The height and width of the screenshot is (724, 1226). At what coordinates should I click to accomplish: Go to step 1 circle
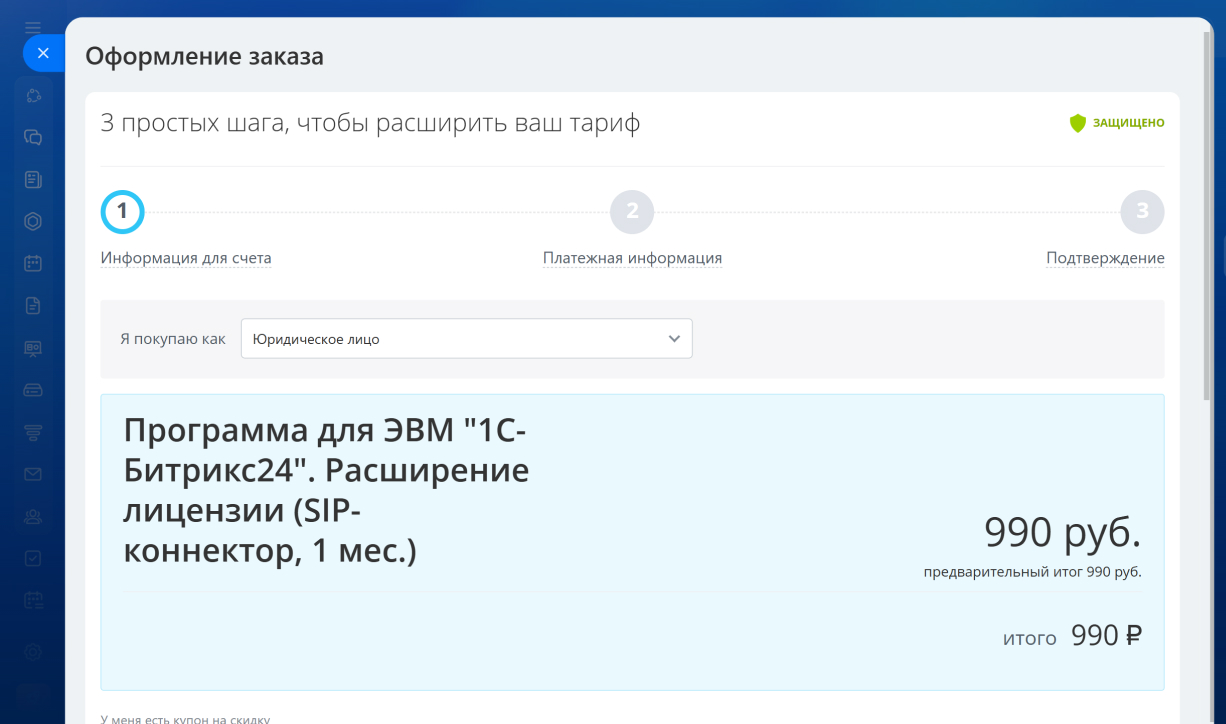[x=122, y=212]
